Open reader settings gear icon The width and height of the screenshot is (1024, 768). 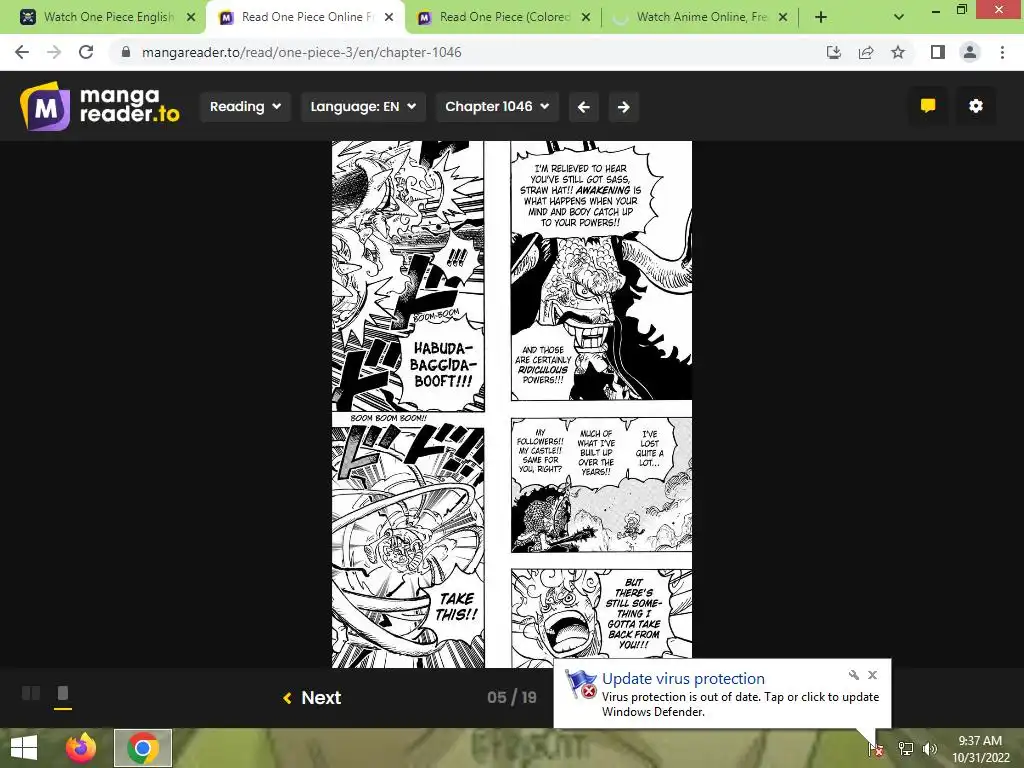tap(976, 106)
